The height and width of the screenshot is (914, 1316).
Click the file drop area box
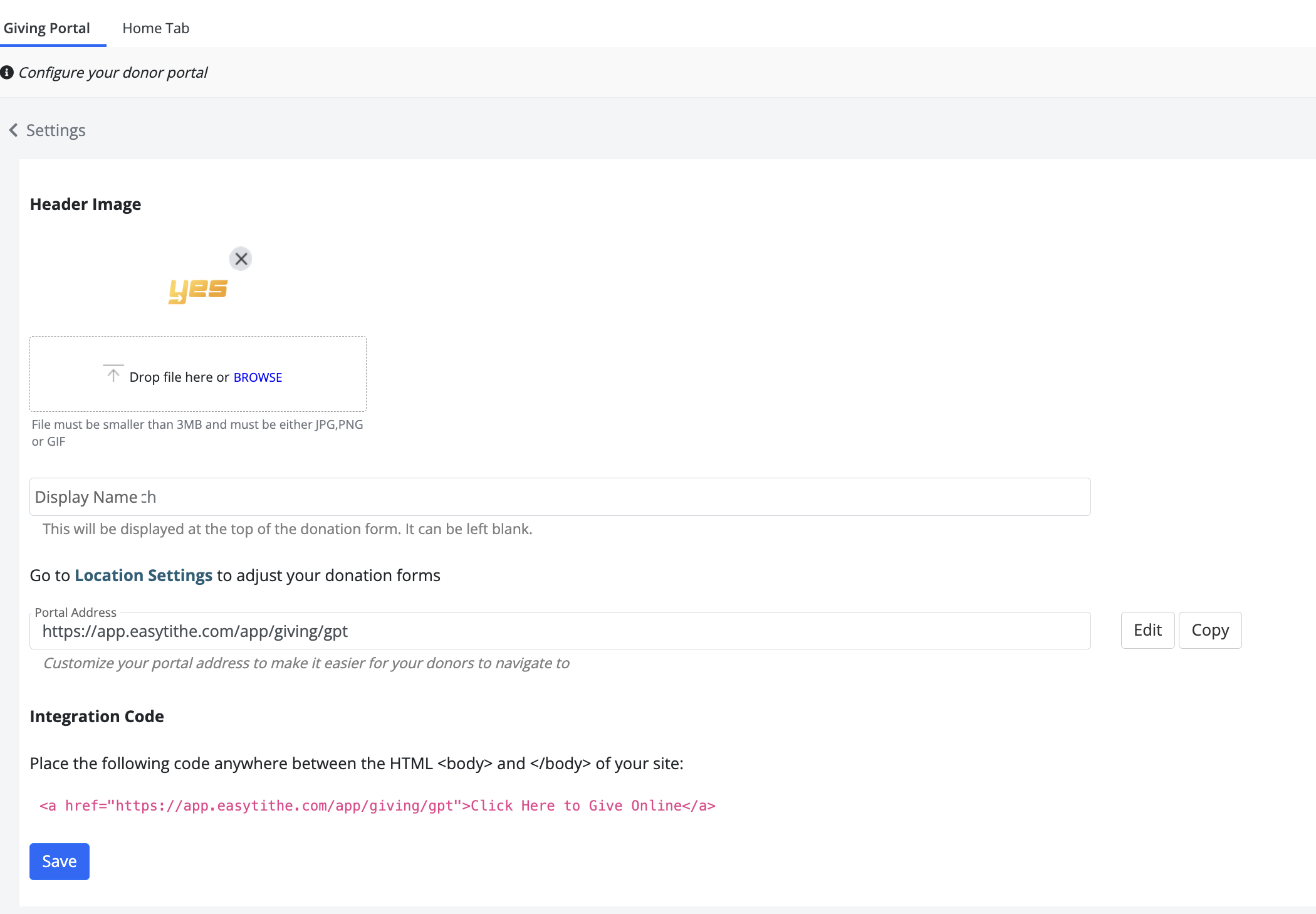(x=198, y=351)
